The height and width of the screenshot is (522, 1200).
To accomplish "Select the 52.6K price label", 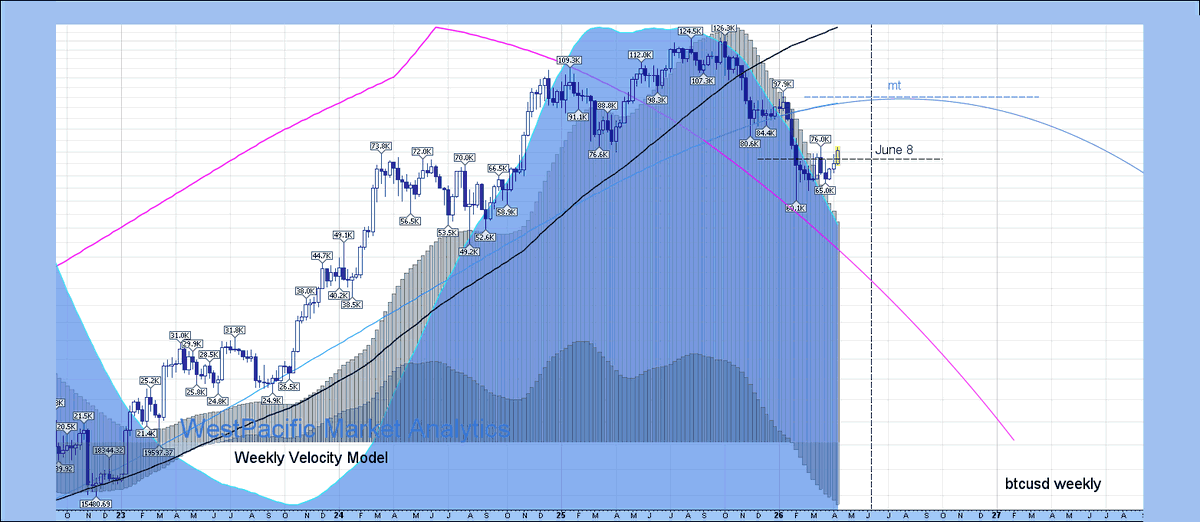I will pos(484,237).
